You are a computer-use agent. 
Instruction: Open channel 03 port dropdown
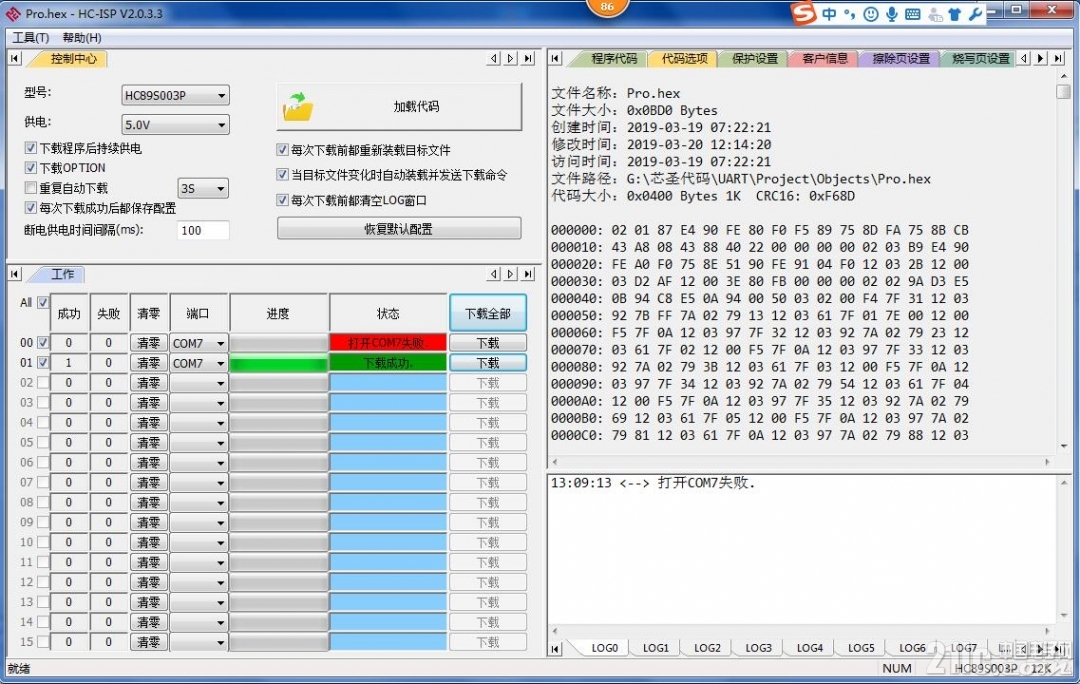pyautogui.click(x=198, y=403)
